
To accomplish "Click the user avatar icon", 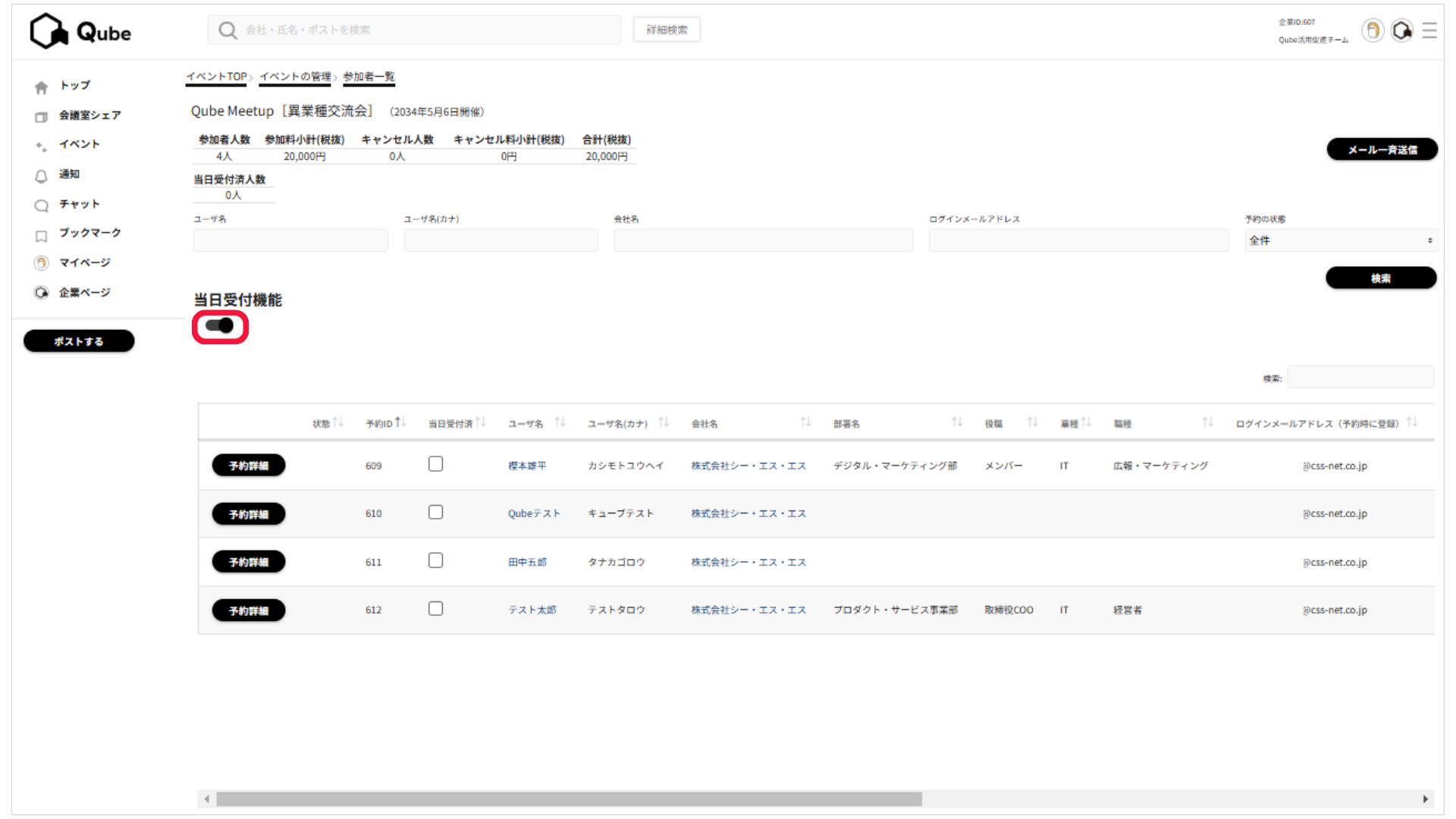I will (x=1373, y=30).
